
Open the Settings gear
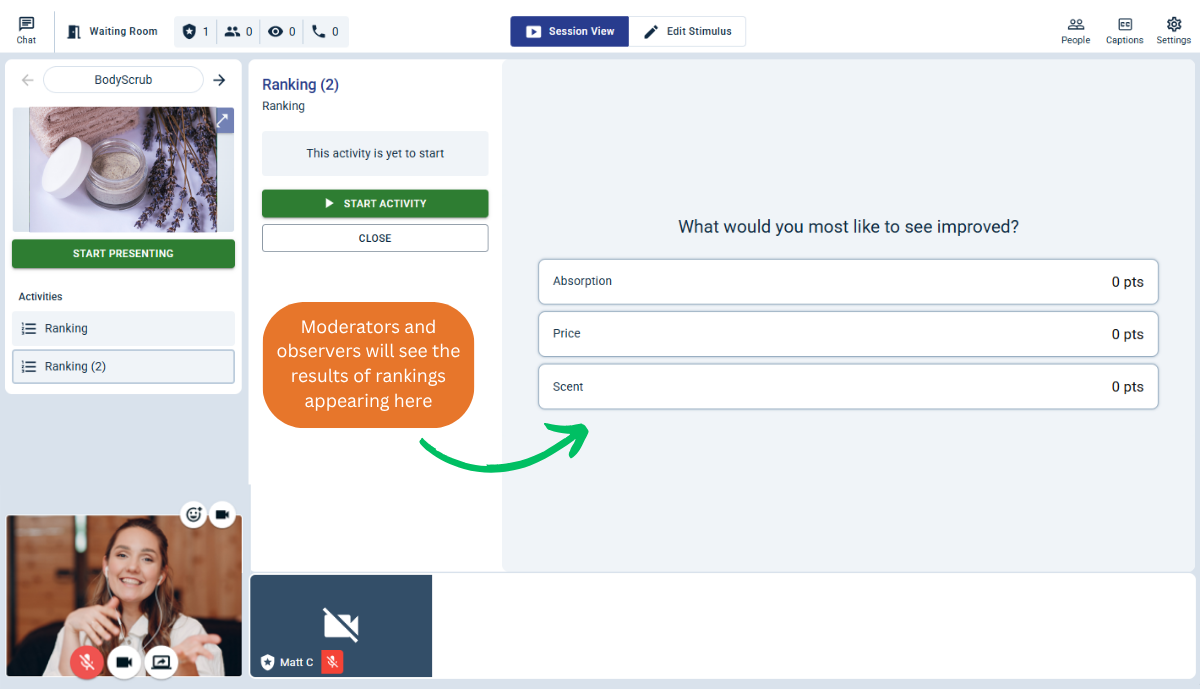(1173, 30)
